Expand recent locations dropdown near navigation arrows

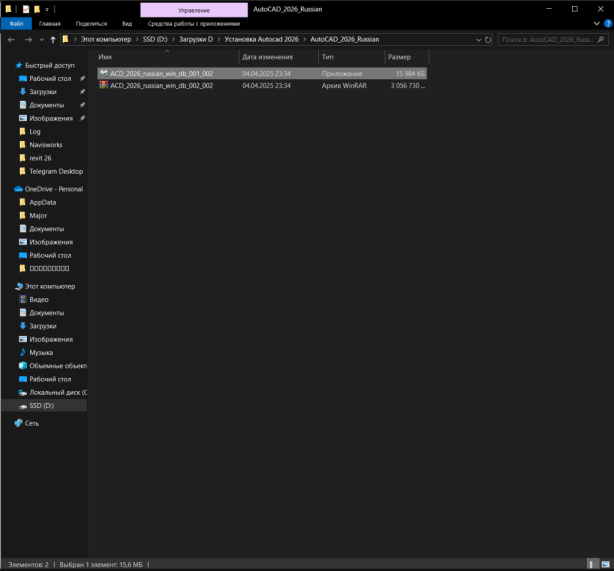coord(41,40)
